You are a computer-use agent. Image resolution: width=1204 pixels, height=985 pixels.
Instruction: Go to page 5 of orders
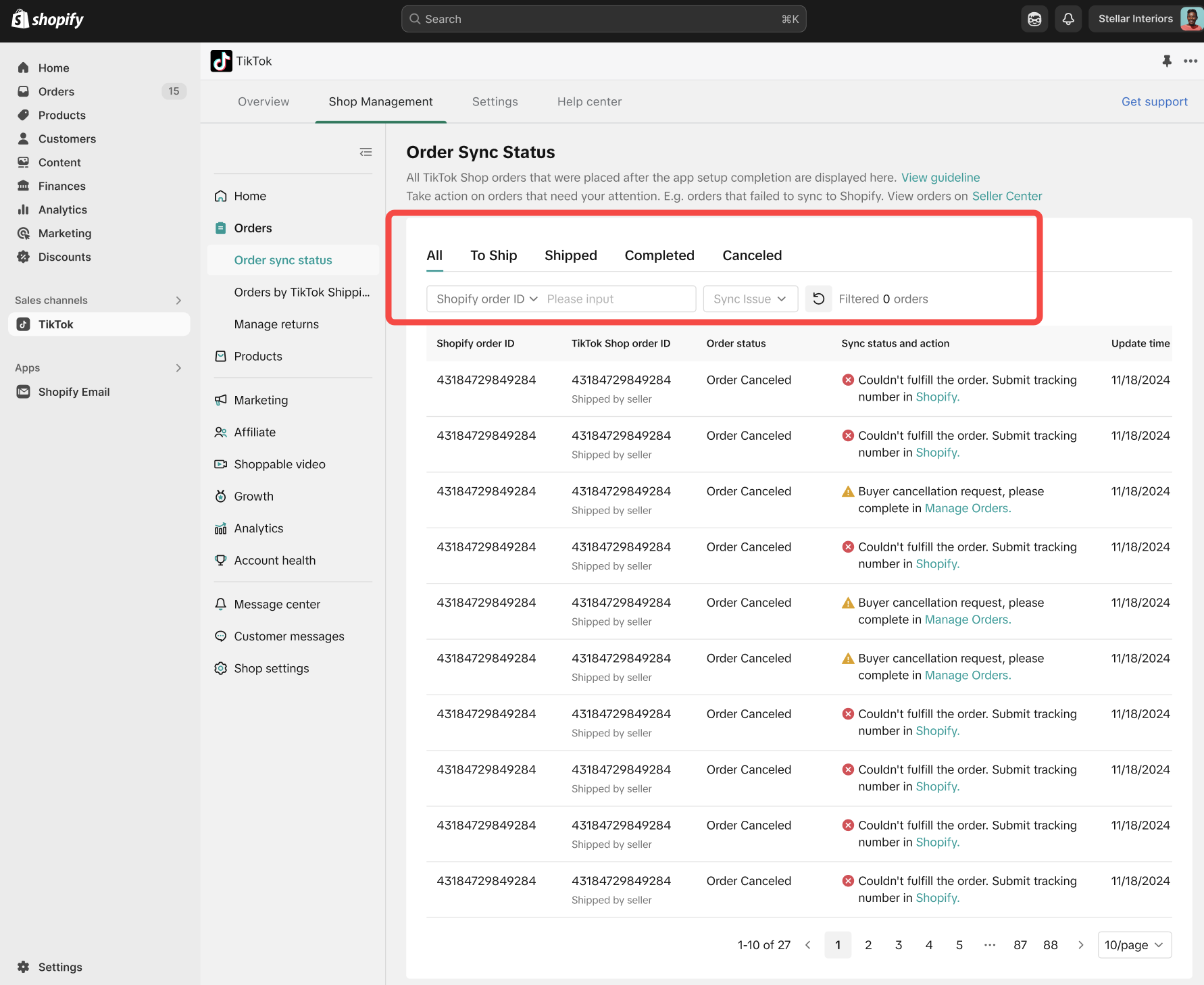[959, 945]
